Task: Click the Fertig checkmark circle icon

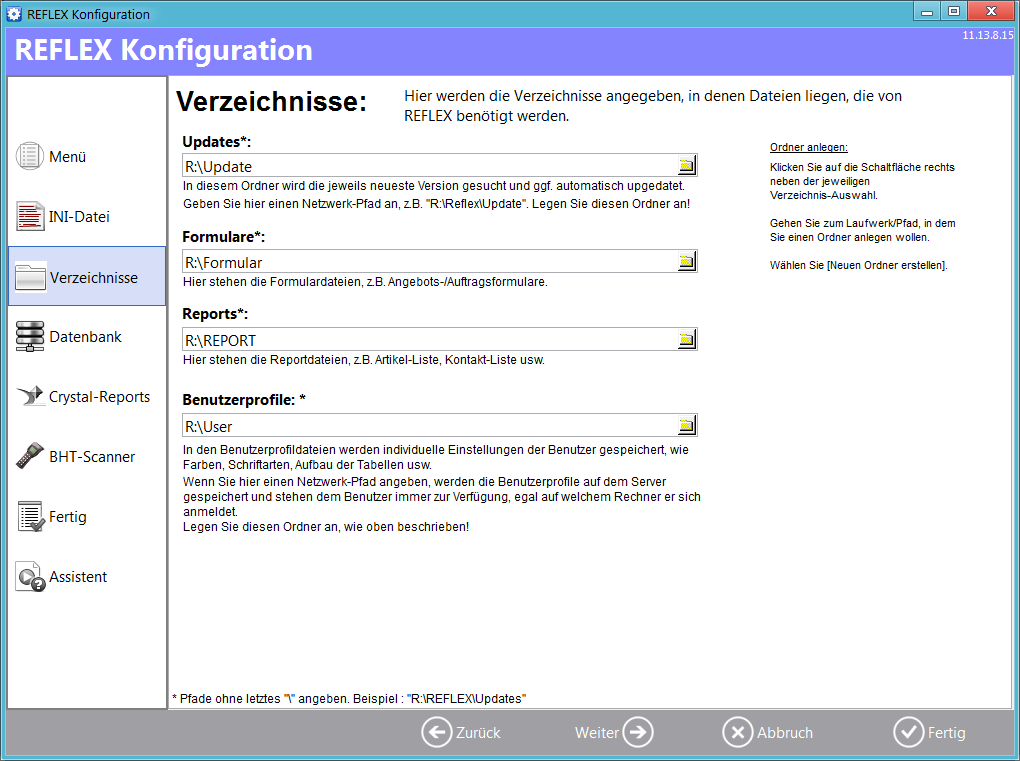Action: tap(908, 732)
